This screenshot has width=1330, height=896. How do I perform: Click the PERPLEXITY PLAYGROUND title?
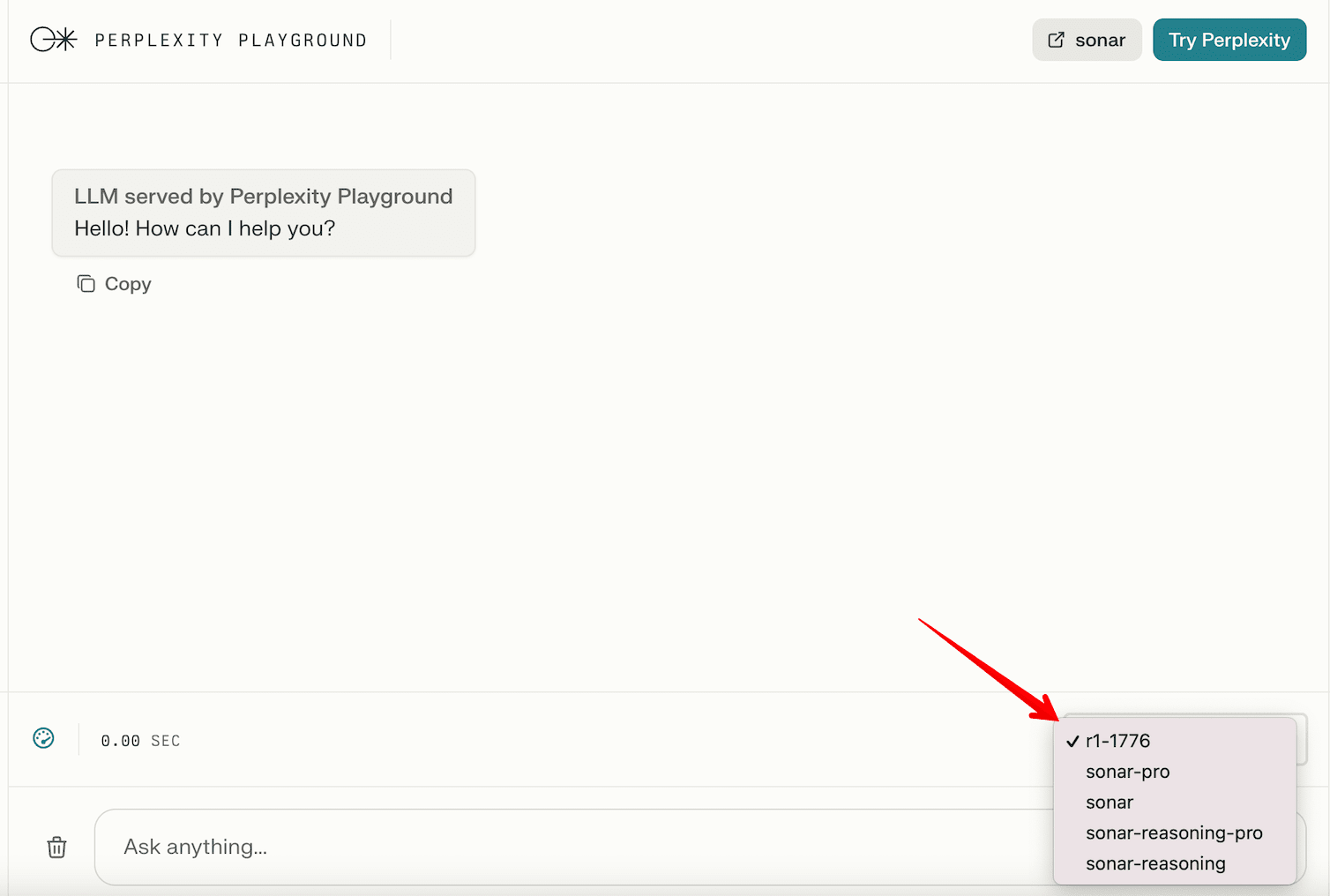230,41
